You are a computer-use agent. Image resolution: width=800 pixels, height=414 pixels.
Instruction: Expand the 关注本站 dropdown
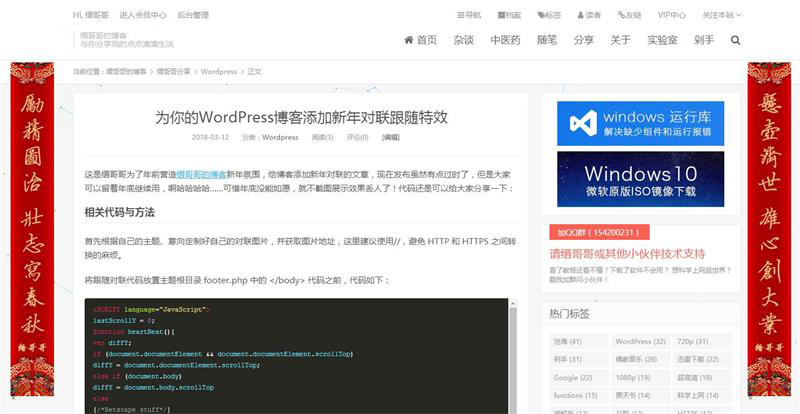point(721,15)
